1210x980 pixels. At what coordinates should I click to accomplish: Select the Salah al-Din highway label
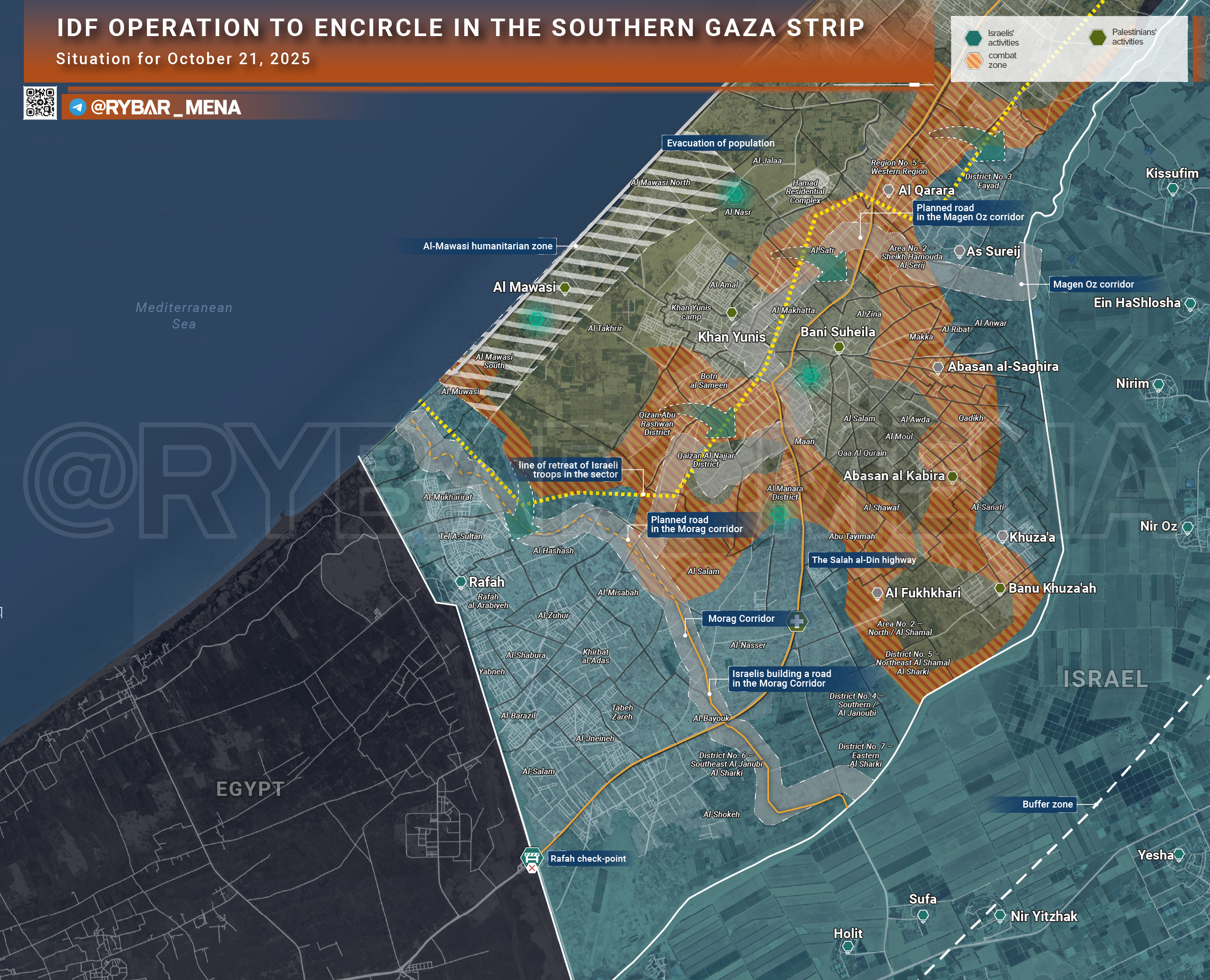tap(863, 560)
